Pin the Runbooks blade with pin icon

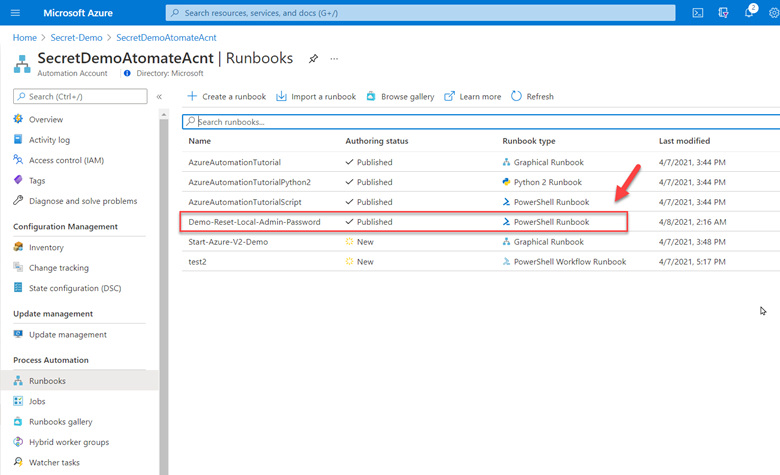pos(313,59)
